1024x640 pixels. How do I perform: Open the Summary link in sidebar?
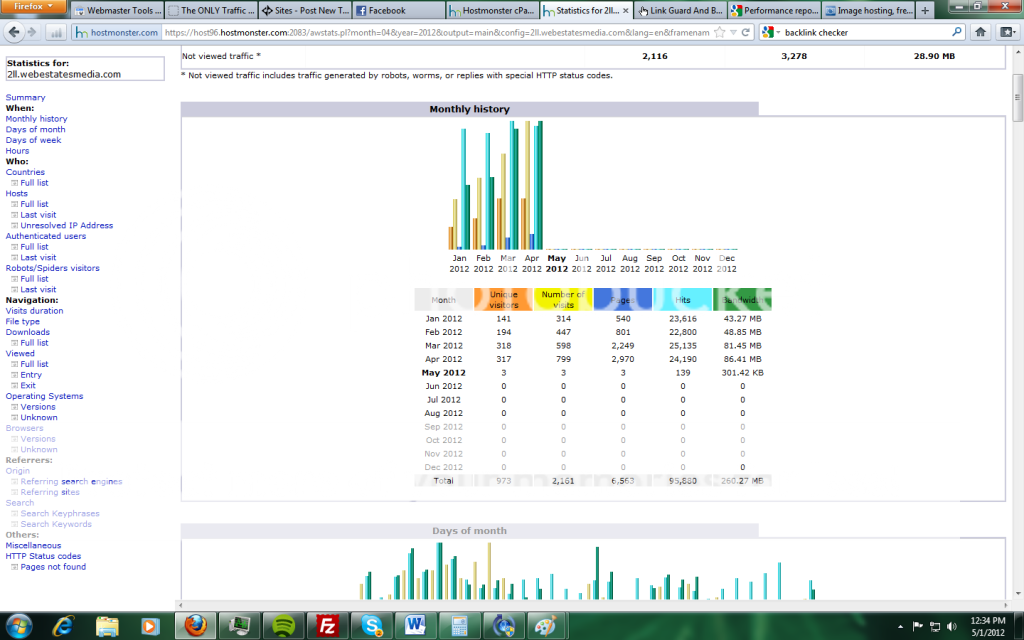click(25, 97)
